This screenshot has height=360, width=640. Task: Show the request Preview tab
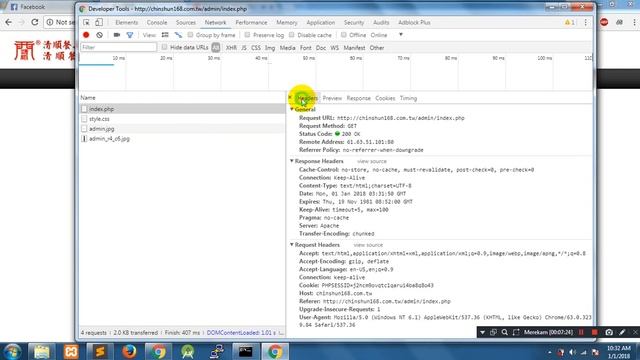click(332, 98)
